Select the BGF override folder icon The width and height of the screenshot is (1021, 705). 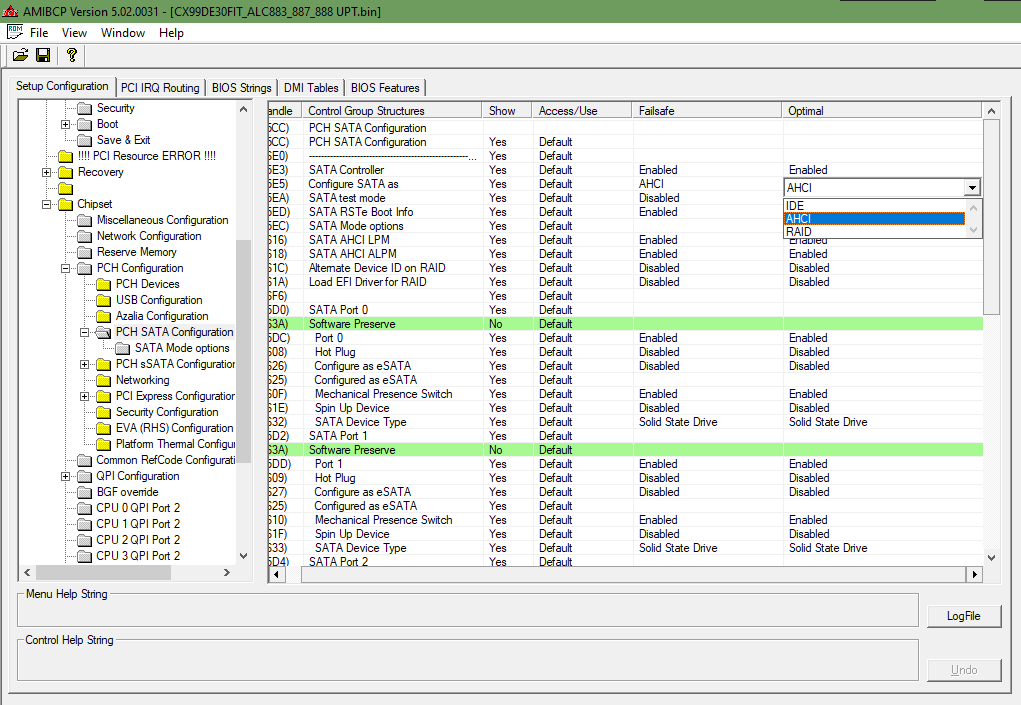point(85,492)
